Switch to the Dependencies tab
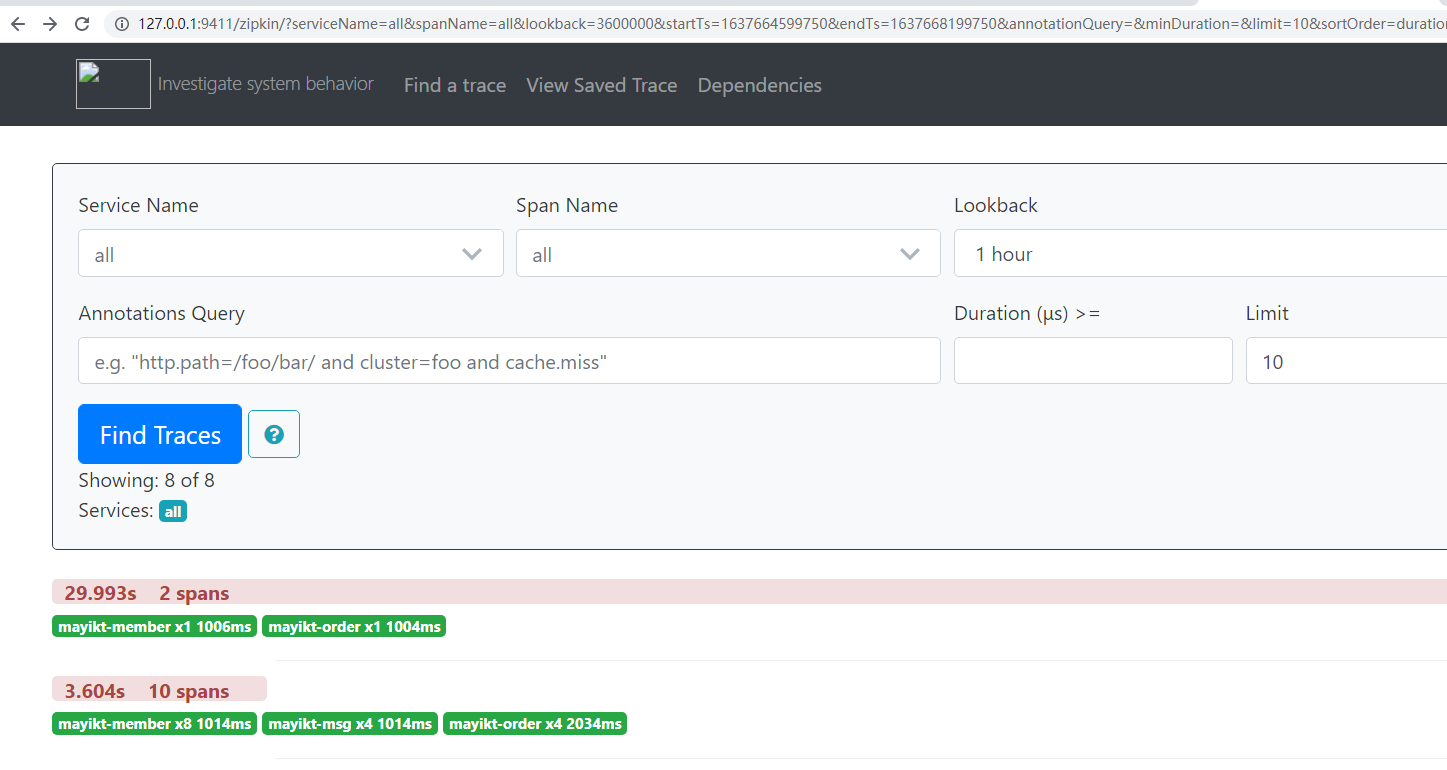Screen dimensions: 1447x770 point(760,85)
